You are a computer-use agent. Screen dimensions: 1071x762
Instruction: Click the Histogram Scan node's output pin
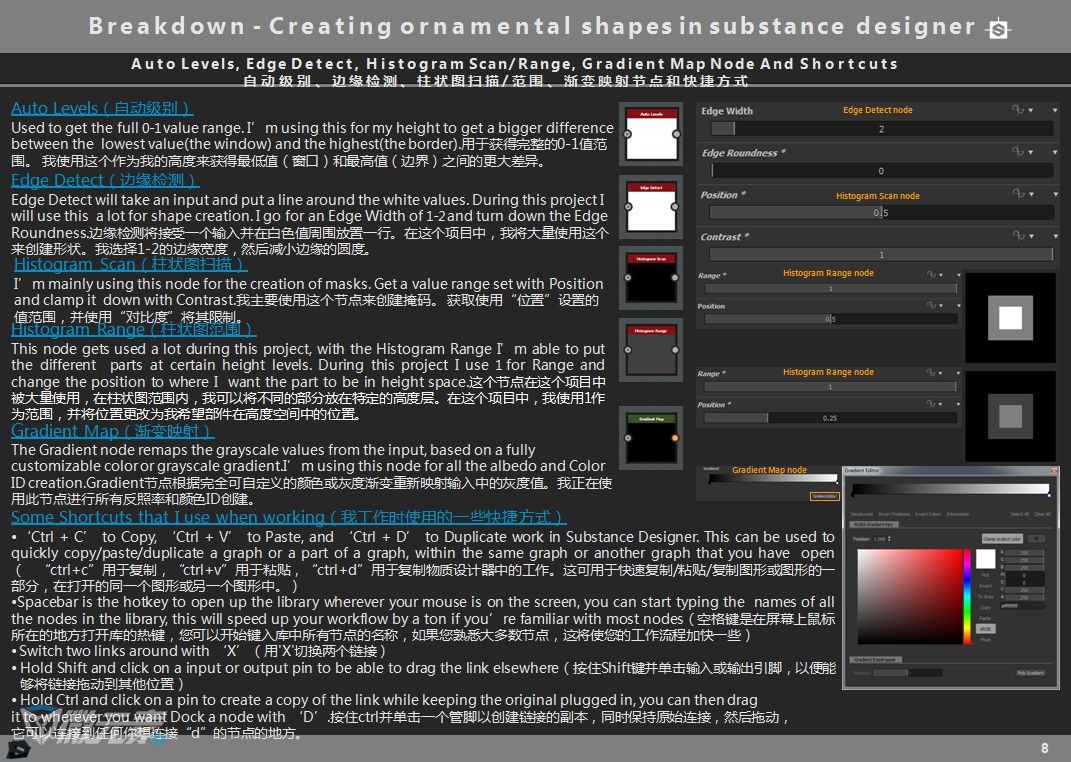tap(675, 278)
